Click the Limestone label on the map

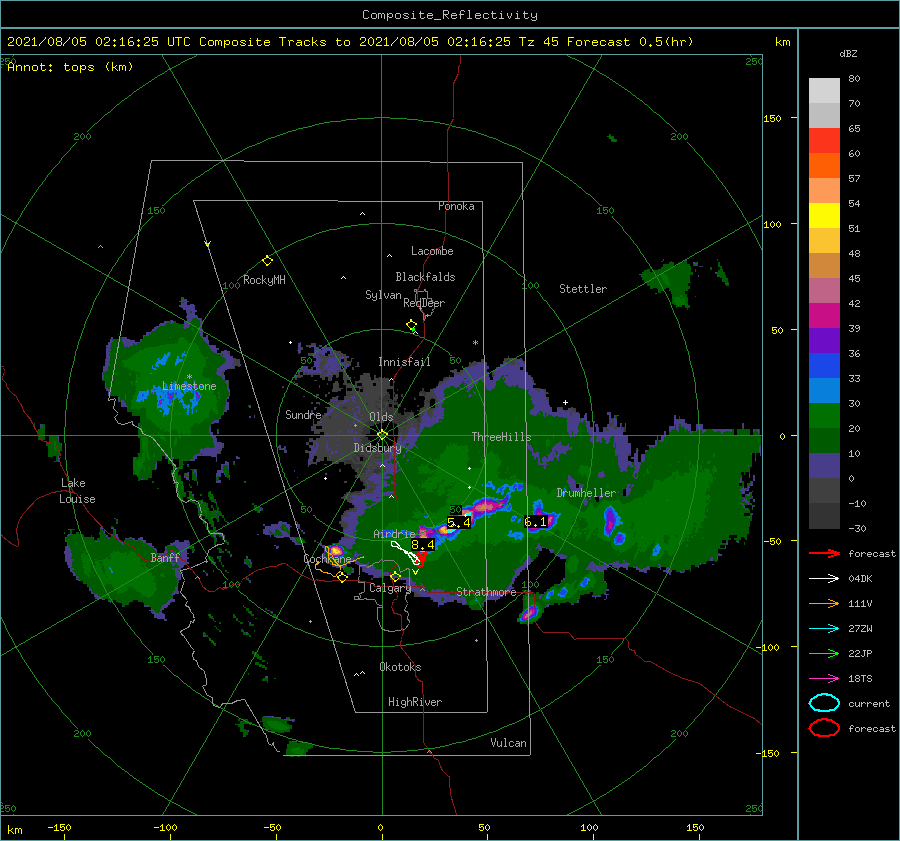pos(189,386)
